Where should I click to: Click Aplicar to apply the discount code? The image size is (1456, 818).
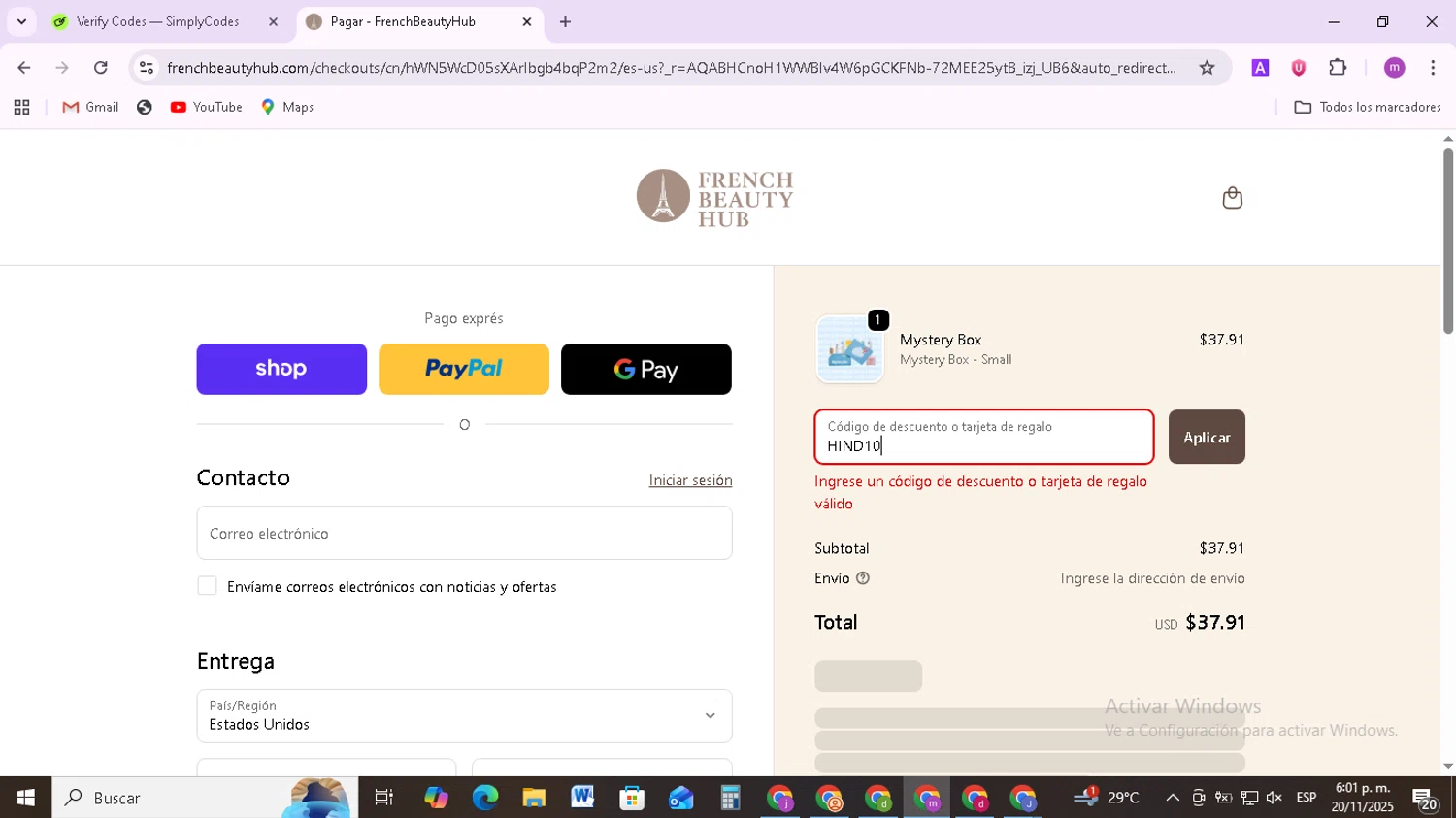[1207, 437]
